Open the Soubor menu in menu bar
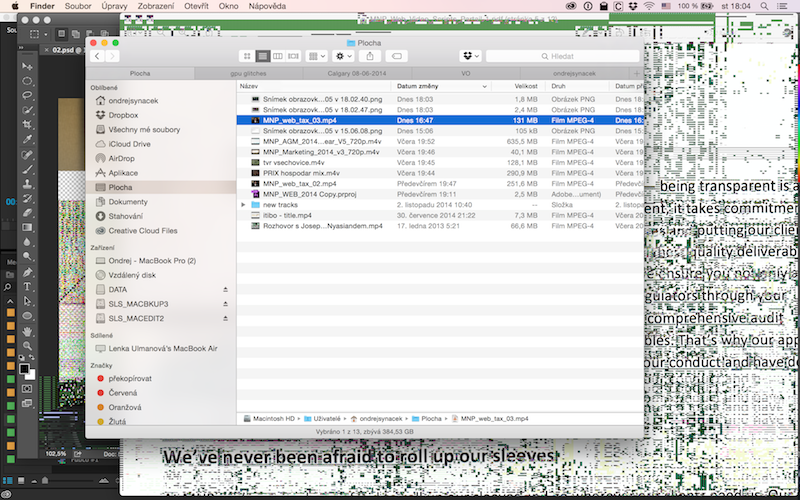 click(x=78, y=6)
